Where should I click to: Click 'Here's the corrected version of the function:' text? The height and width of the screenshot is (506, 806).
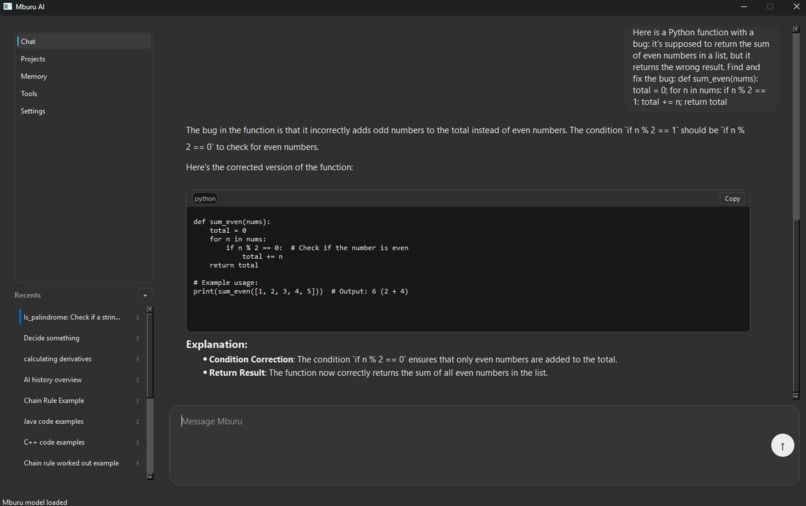click(269, 167)
